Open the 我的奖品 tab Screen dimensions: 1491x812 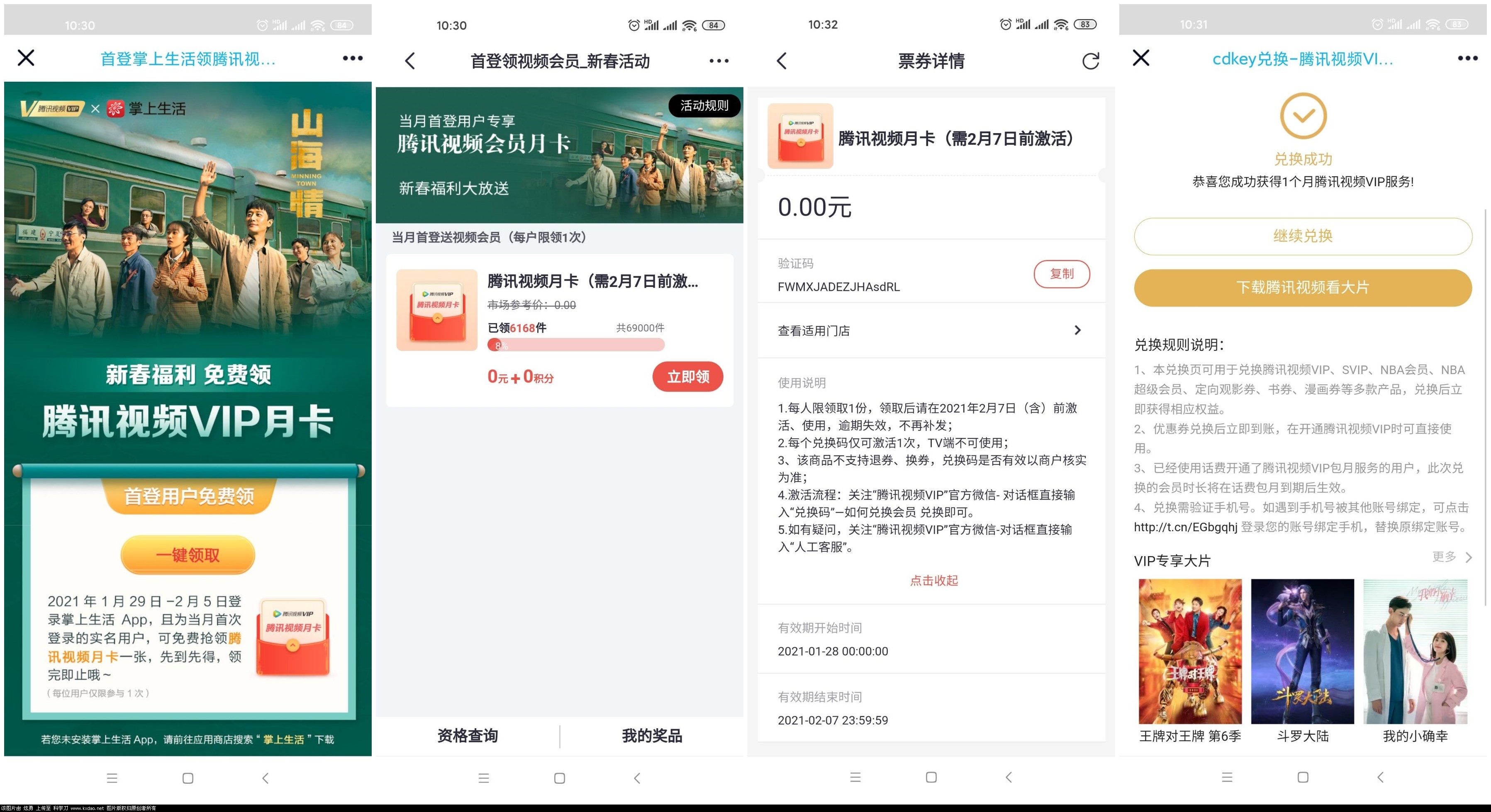point(652,736)
